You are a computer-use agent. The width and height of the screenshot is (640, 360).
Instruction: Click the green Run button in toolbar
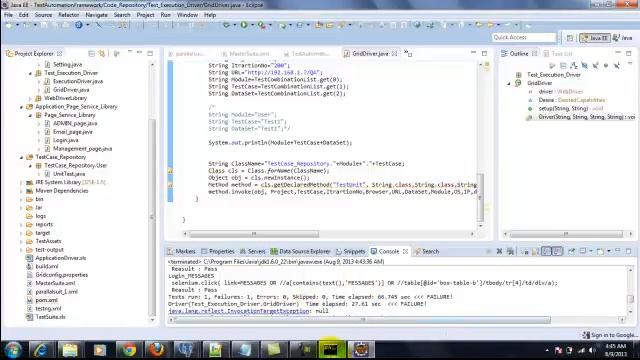(244, 25)
